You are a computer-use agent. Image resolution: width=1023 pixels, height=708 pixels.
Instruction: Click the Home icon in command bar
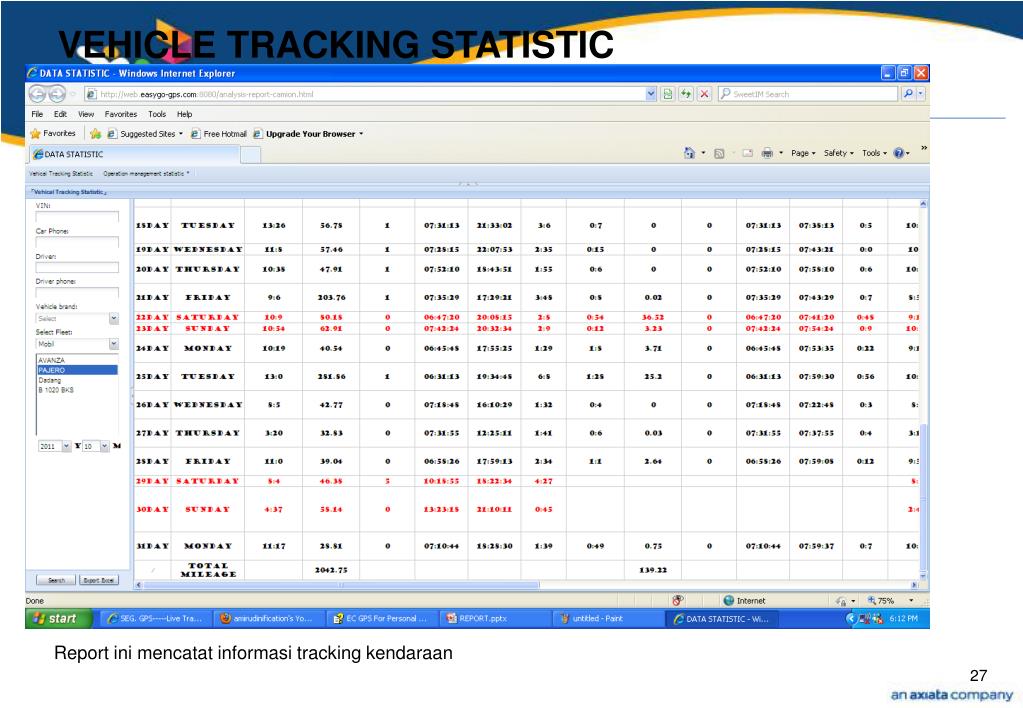click(689, 153)
